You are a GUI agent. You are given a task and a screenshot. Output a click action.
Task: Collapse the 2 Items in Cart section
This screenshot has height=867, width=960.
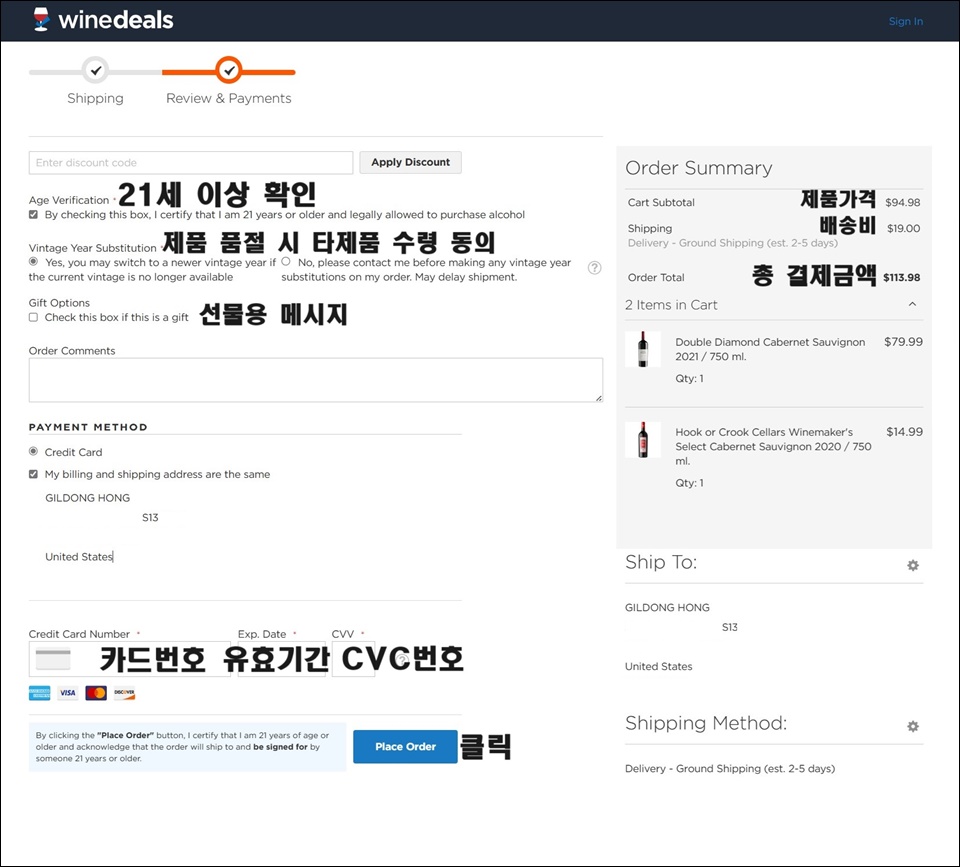click(912, 304)
